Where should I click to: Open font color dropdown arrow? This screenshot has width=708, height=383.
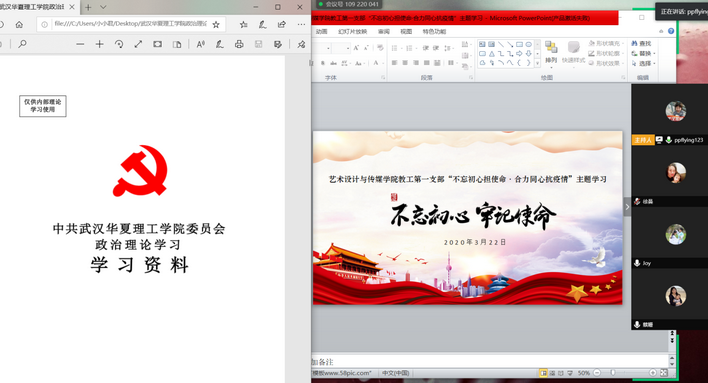tap(382, 63)
